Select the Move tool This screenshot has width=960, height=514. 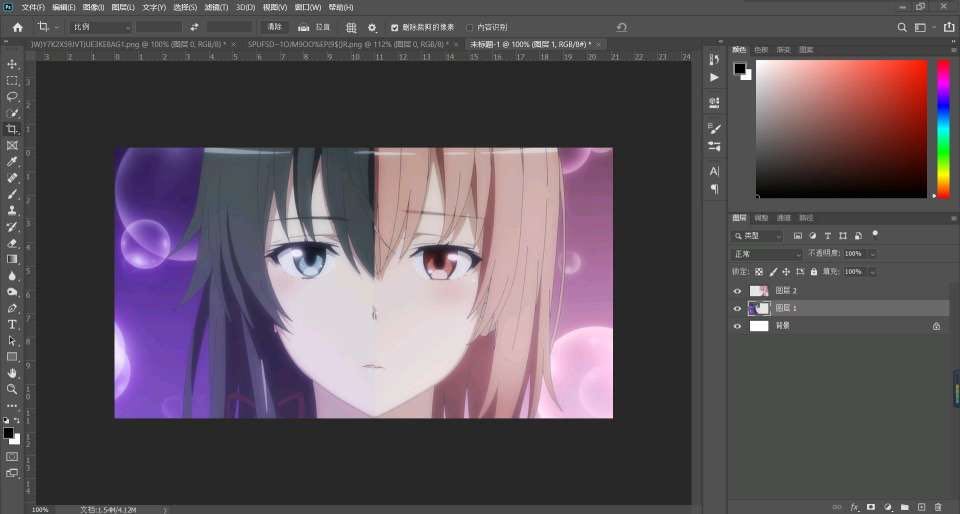(12, 64)
